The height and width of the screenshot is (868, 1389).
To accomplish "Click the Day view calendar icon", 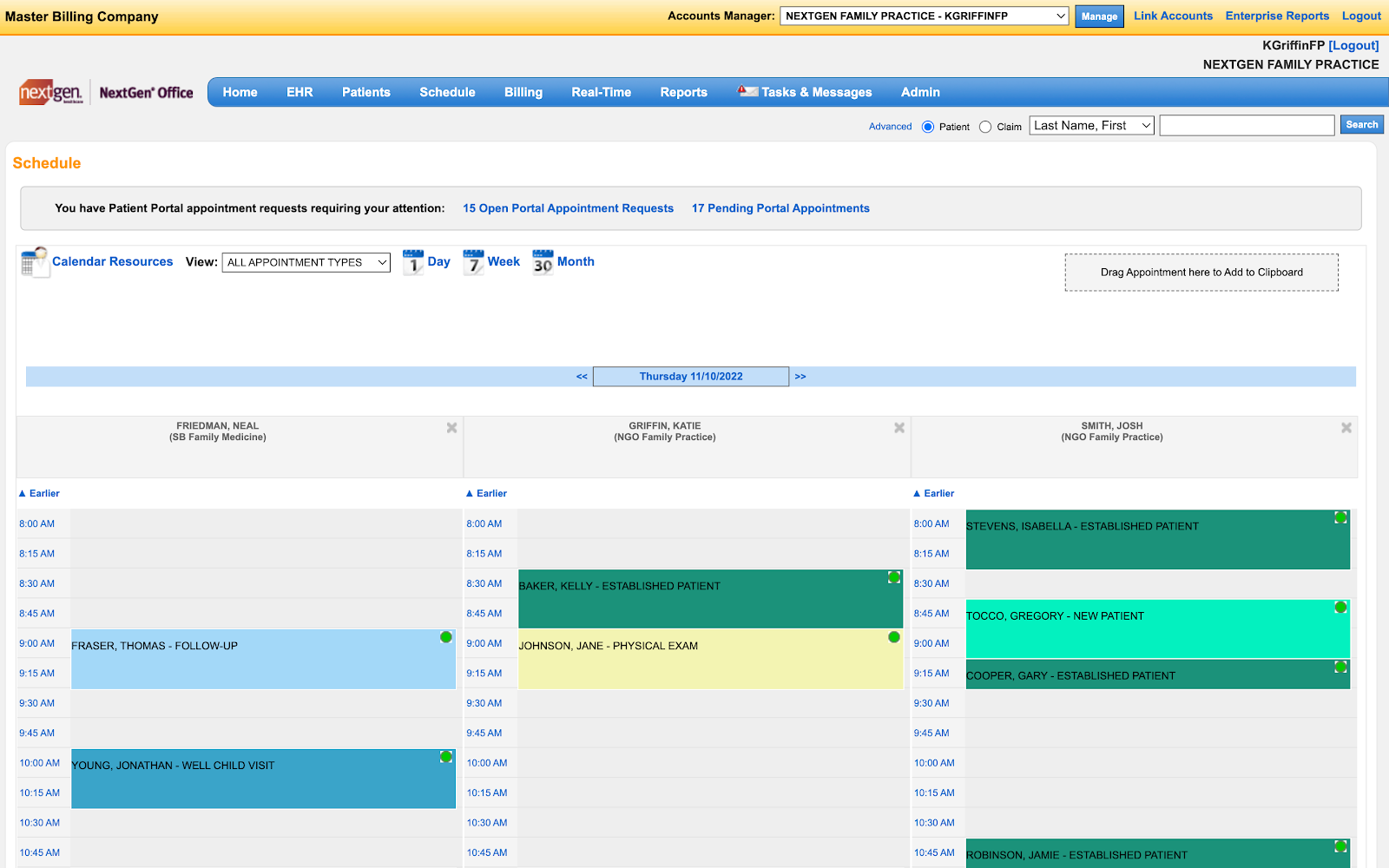I will (413, 262).
